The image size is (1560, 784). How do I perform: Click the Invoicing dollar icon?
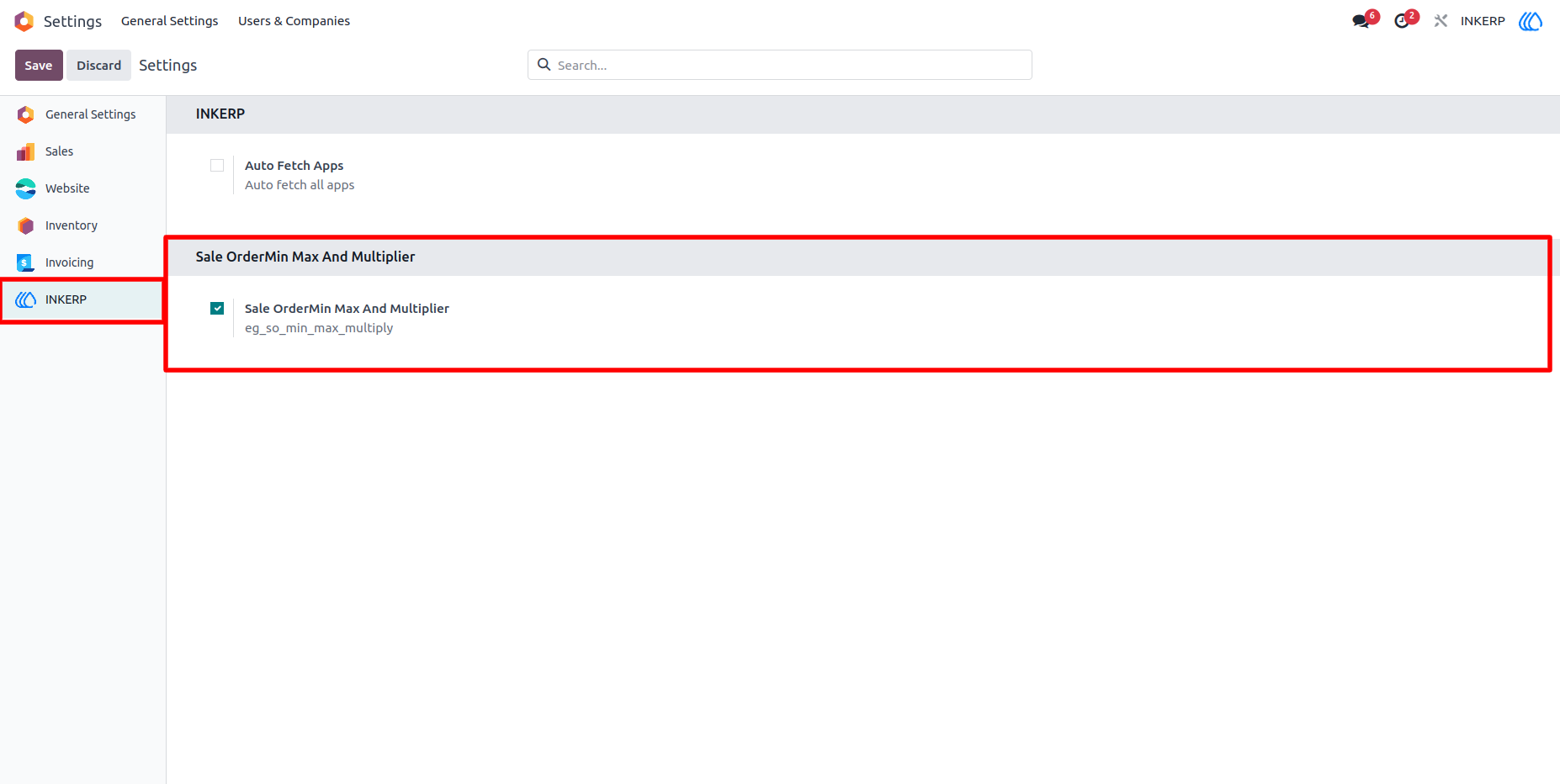click(25, 262)
